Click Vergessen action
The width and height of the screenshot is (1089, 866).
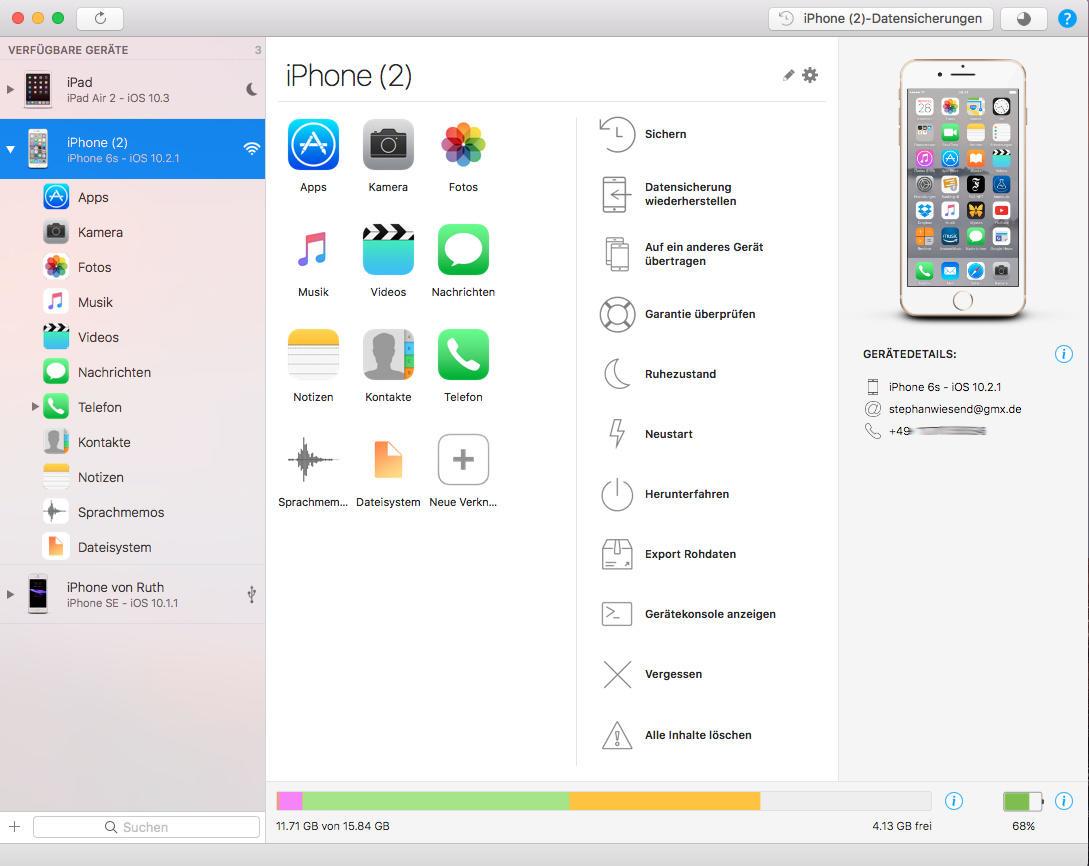point(651,674)
